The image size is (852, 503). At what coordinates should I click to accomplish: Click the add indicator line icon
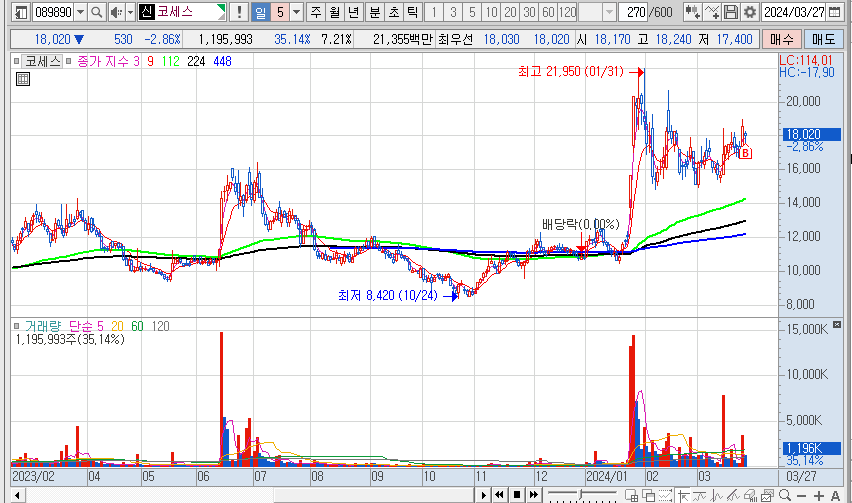tap(712, 11)
